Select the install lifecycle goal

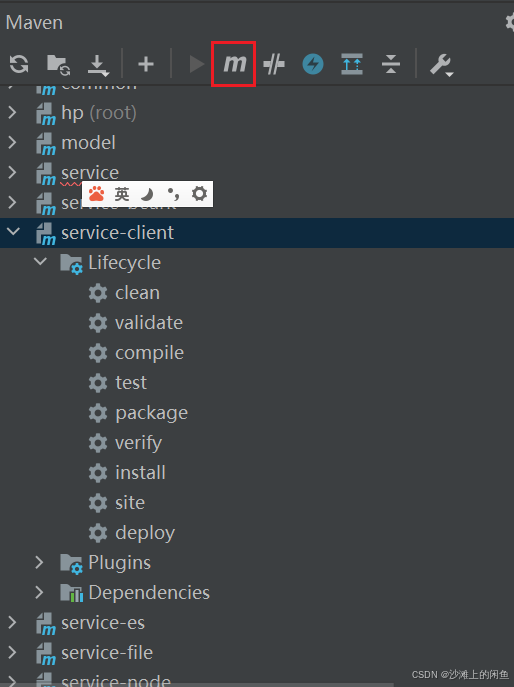click(140, 473)
